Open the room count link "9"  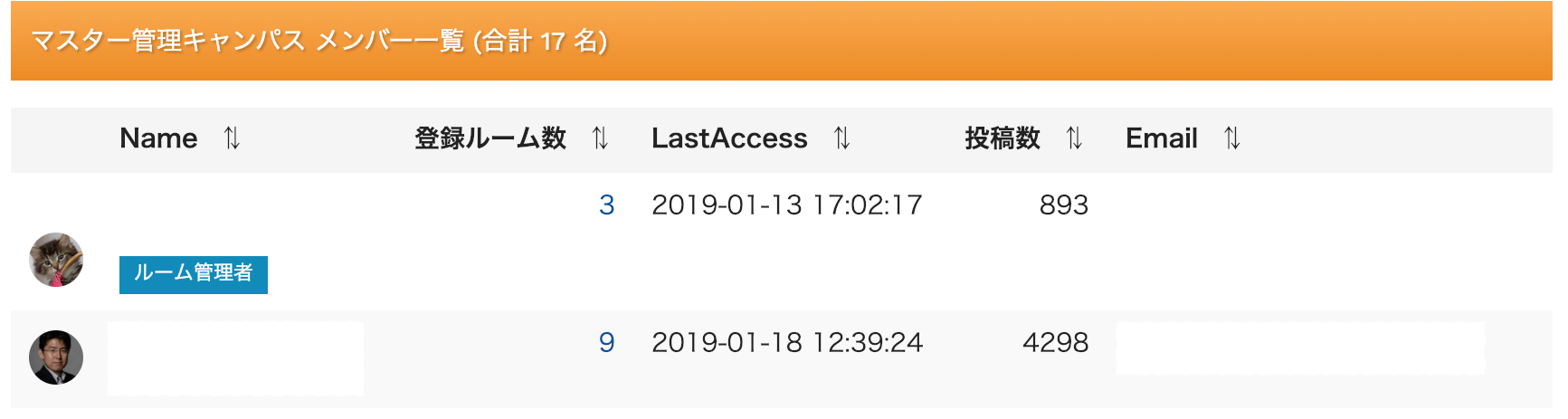pyautogui.click(x=606, y=343)
